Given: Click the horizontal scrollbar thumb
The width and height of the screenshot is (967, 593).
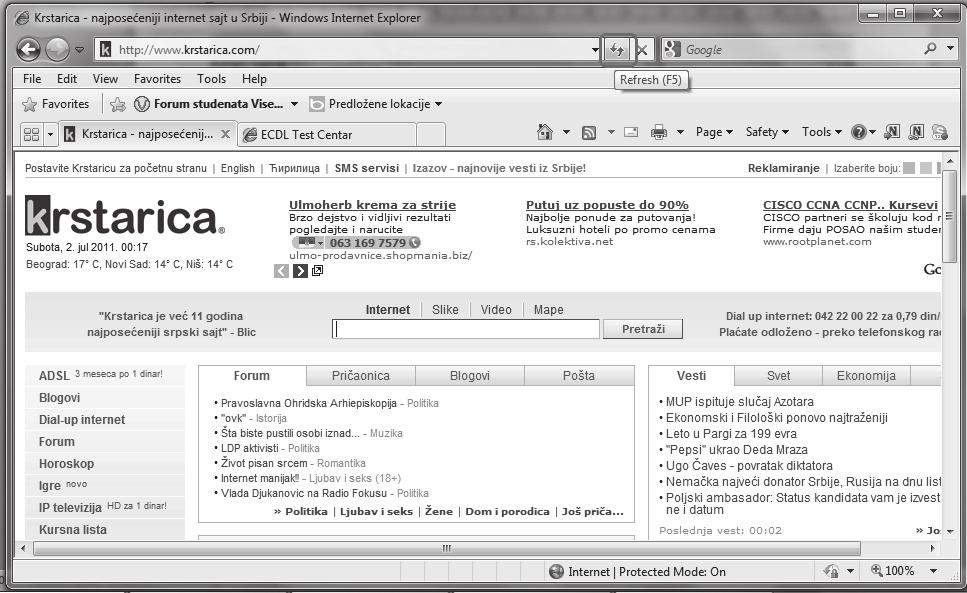Looking at the screenshot, I should [x=446, y=548].
